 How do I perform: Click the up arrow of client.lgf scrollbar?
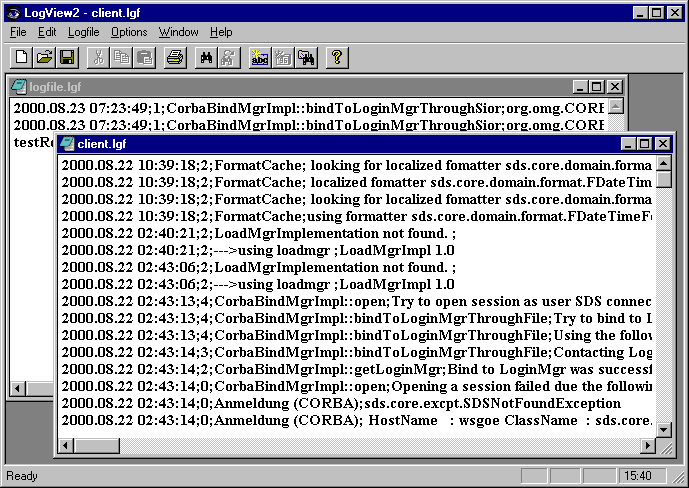[x=664, y=163]
